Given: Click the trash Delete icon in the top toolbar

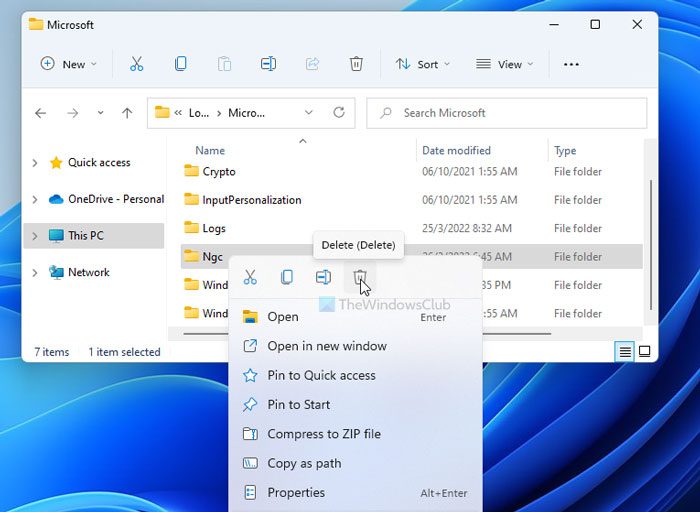Looking at the screenshot, I should point(356,64).
